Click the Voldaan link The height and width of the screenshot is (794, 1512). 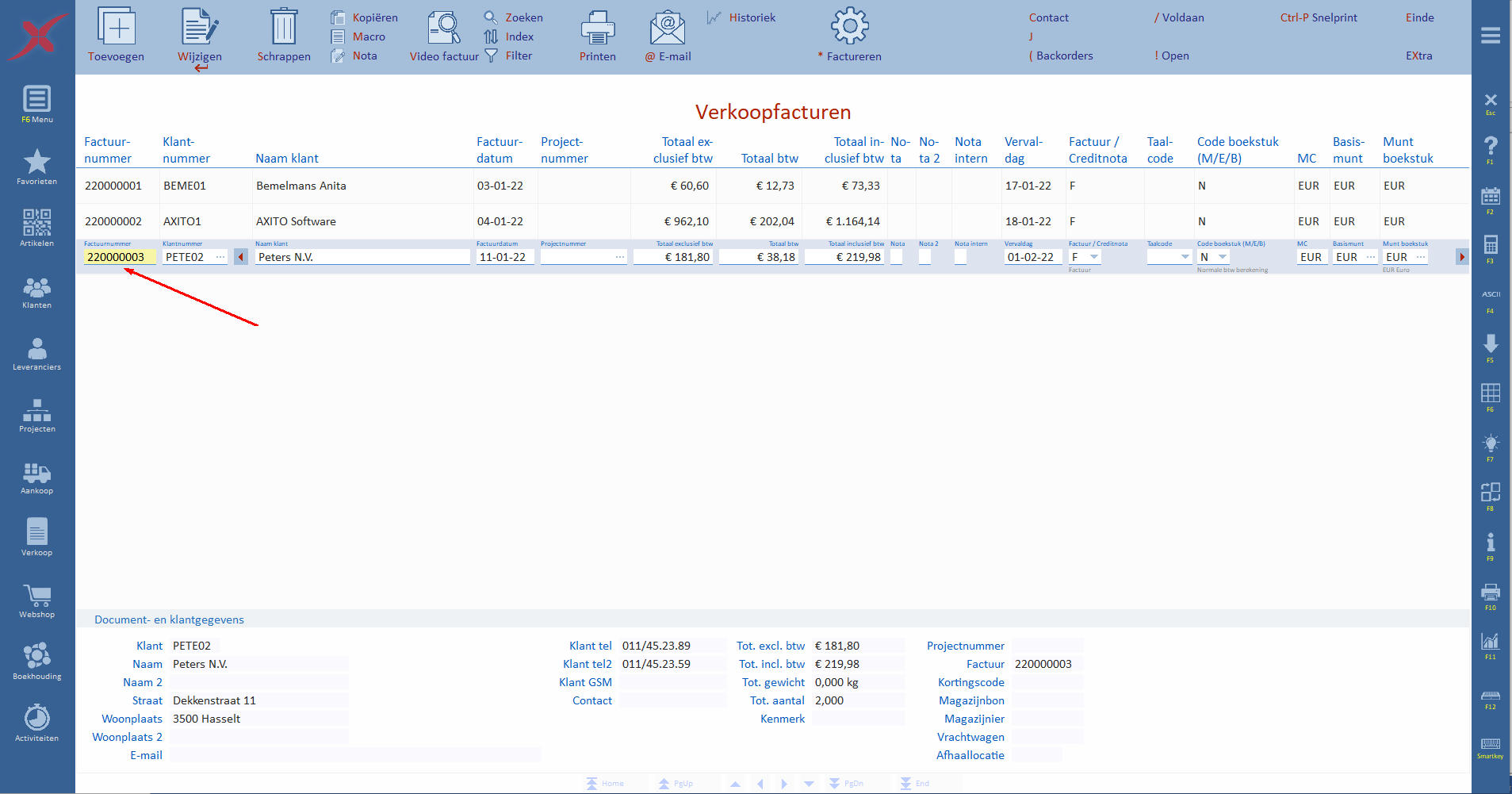click(x=1179, y=17)
